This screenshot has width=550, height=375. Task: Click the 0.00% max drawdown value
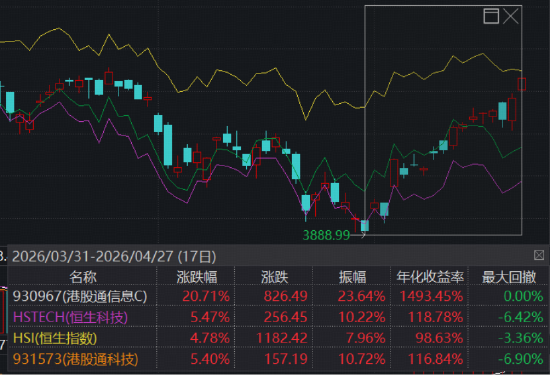[523, 296]
